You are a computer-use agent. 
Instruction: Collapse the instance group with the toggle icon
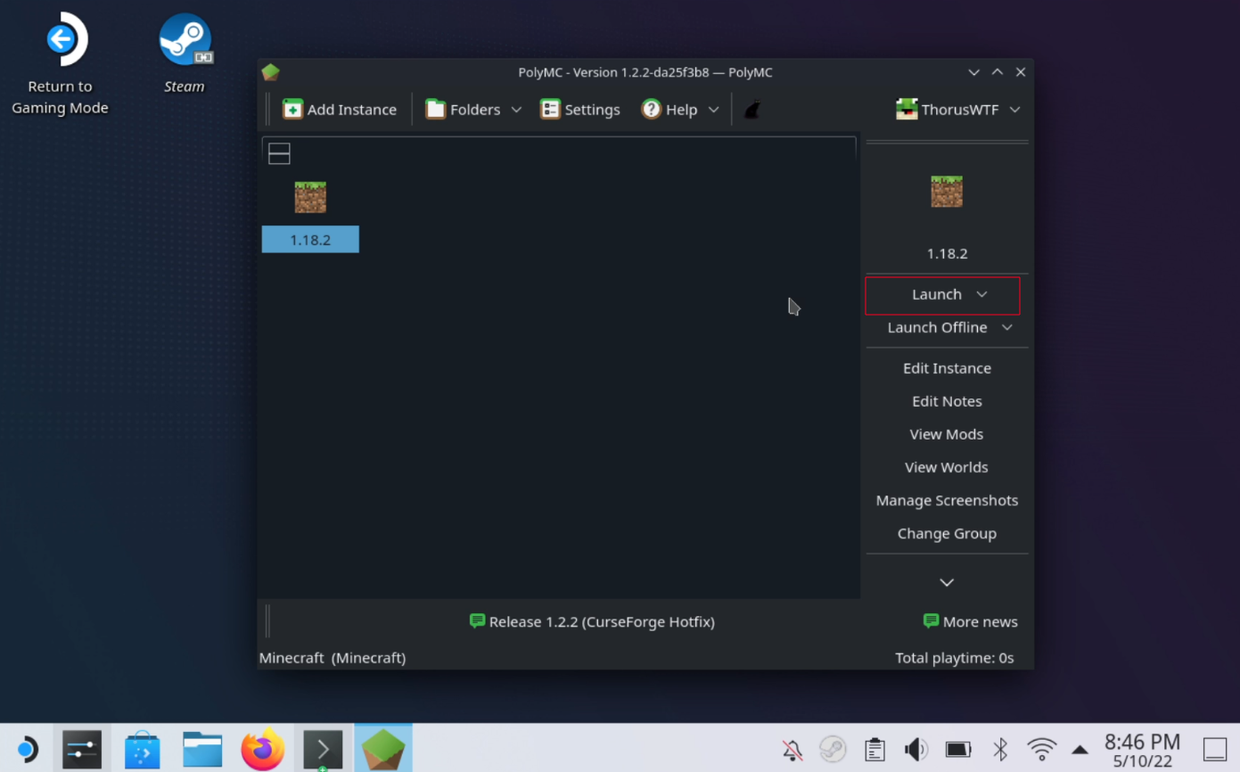(x=279, y=153)
